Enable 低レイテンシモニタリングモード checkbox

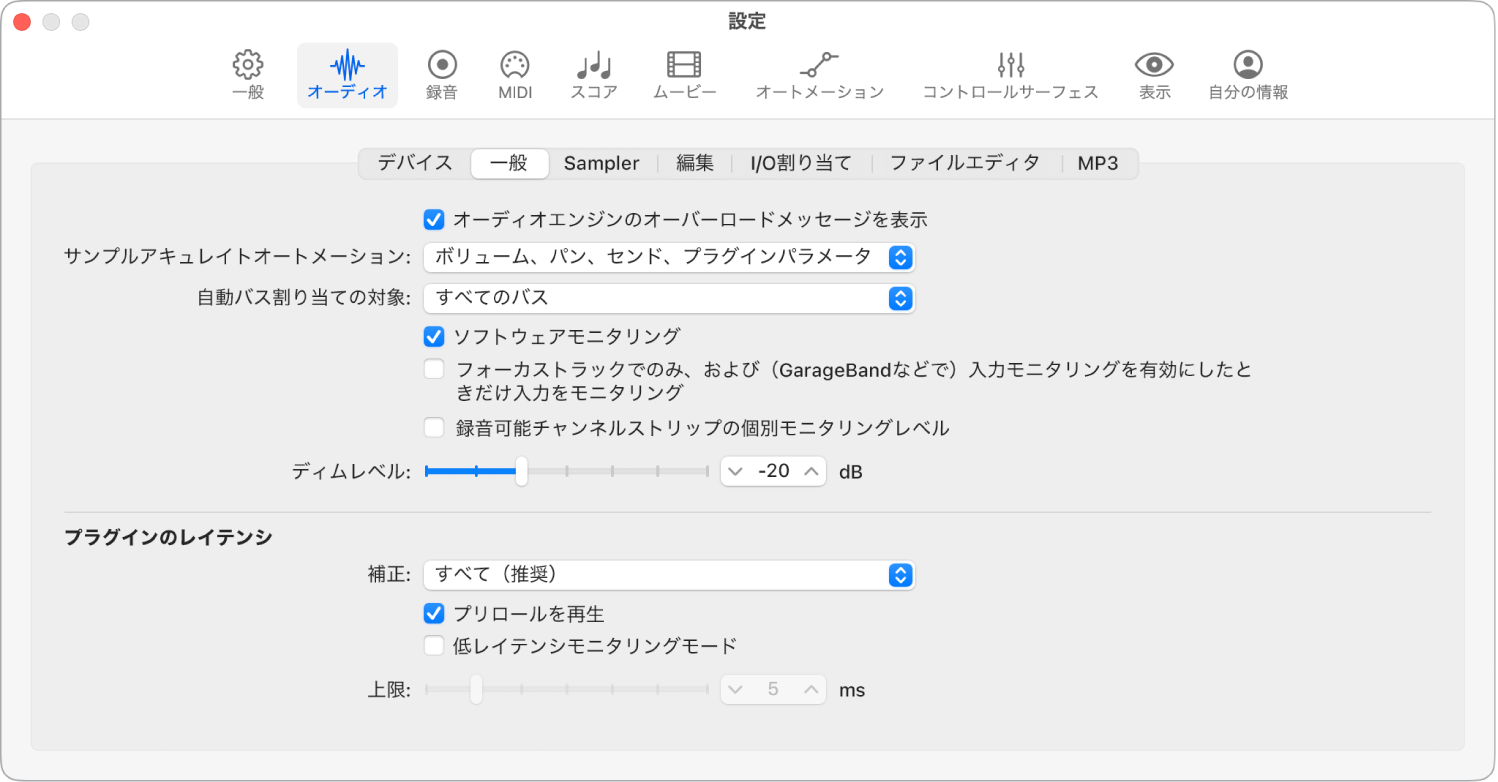tap(433, 645)
